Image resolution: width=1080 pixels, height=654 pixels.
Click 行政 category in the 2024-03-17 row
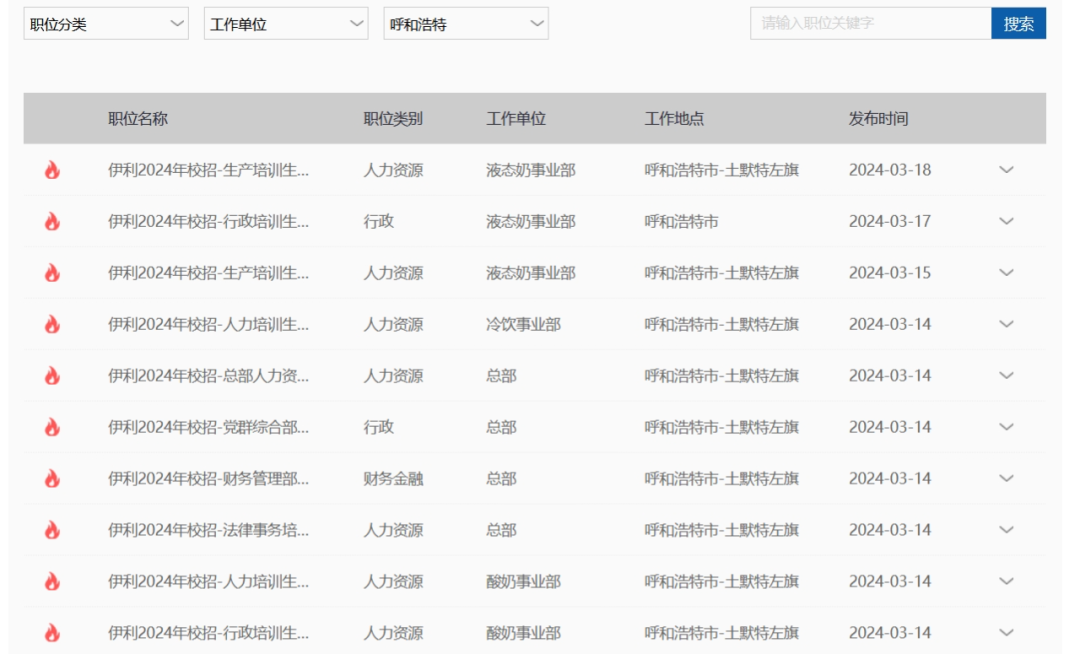pyautogui.click(x=378, y=222)
